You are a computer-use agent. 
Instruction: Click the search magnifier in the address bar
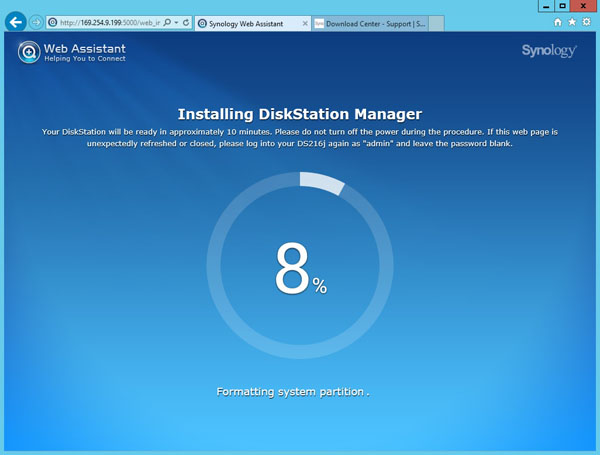click(167, 23)
